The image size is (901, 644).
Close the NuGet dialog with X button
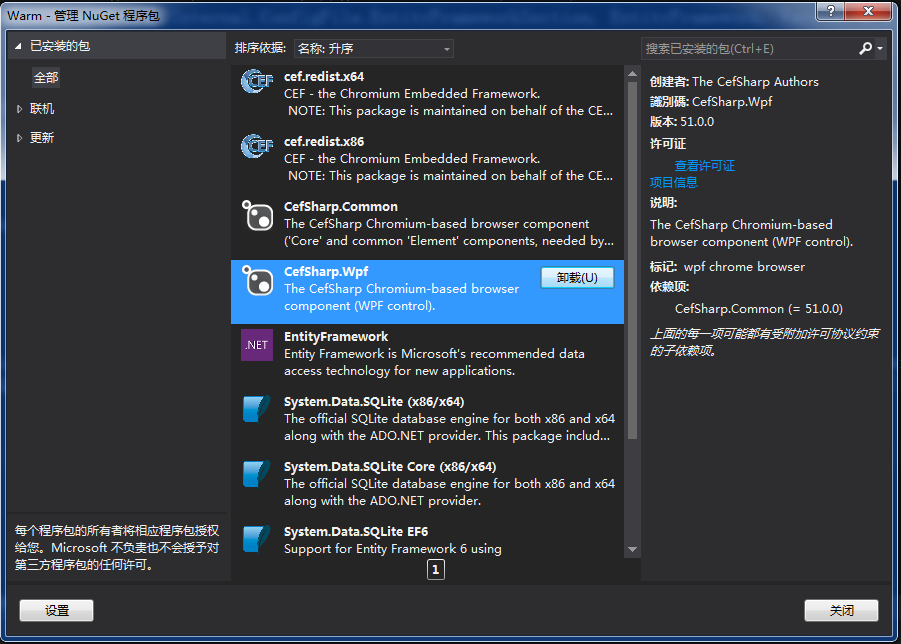[x=869, y=11]
